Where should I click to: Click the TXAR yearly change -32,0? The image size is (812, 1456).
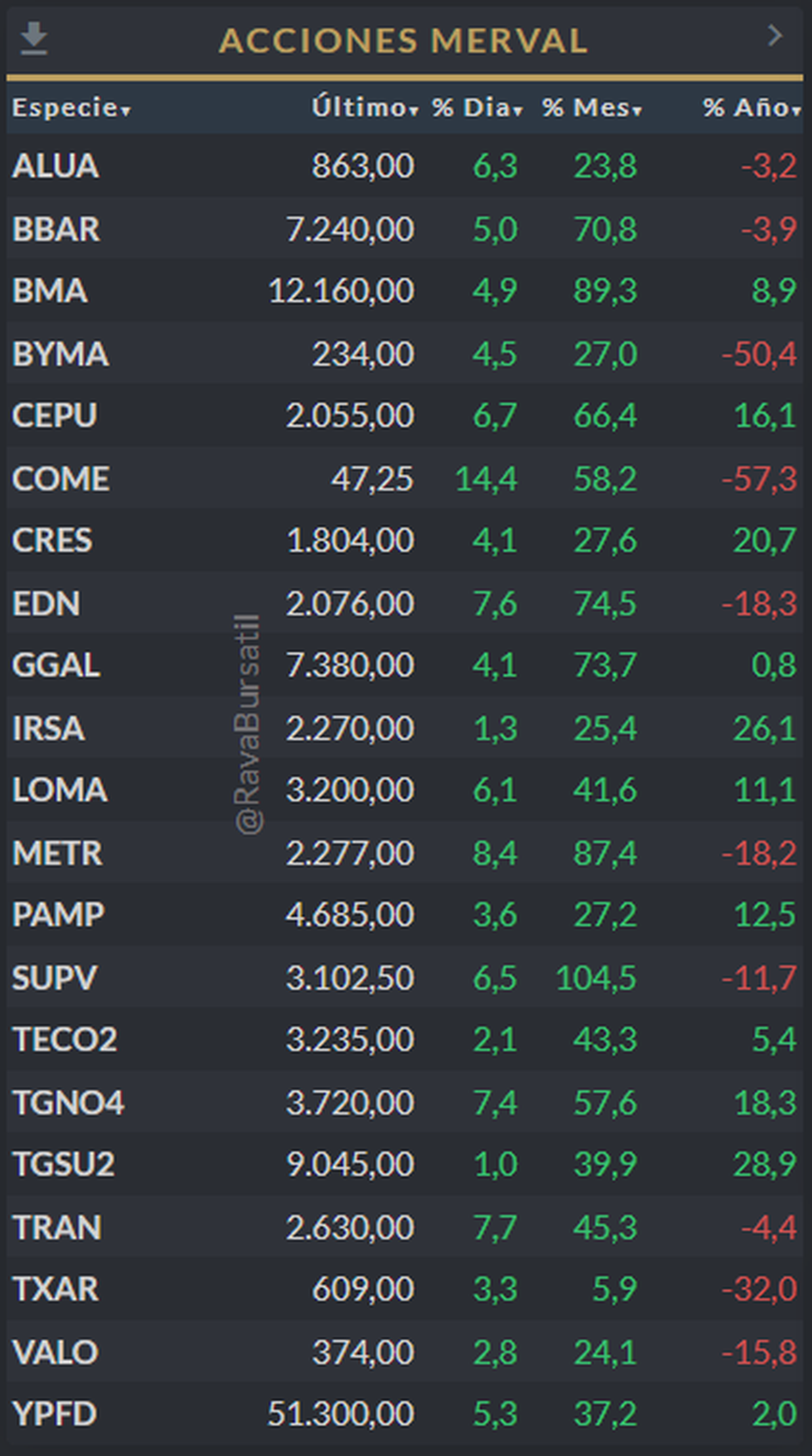pyautogui.click(x=759, y=1289)
